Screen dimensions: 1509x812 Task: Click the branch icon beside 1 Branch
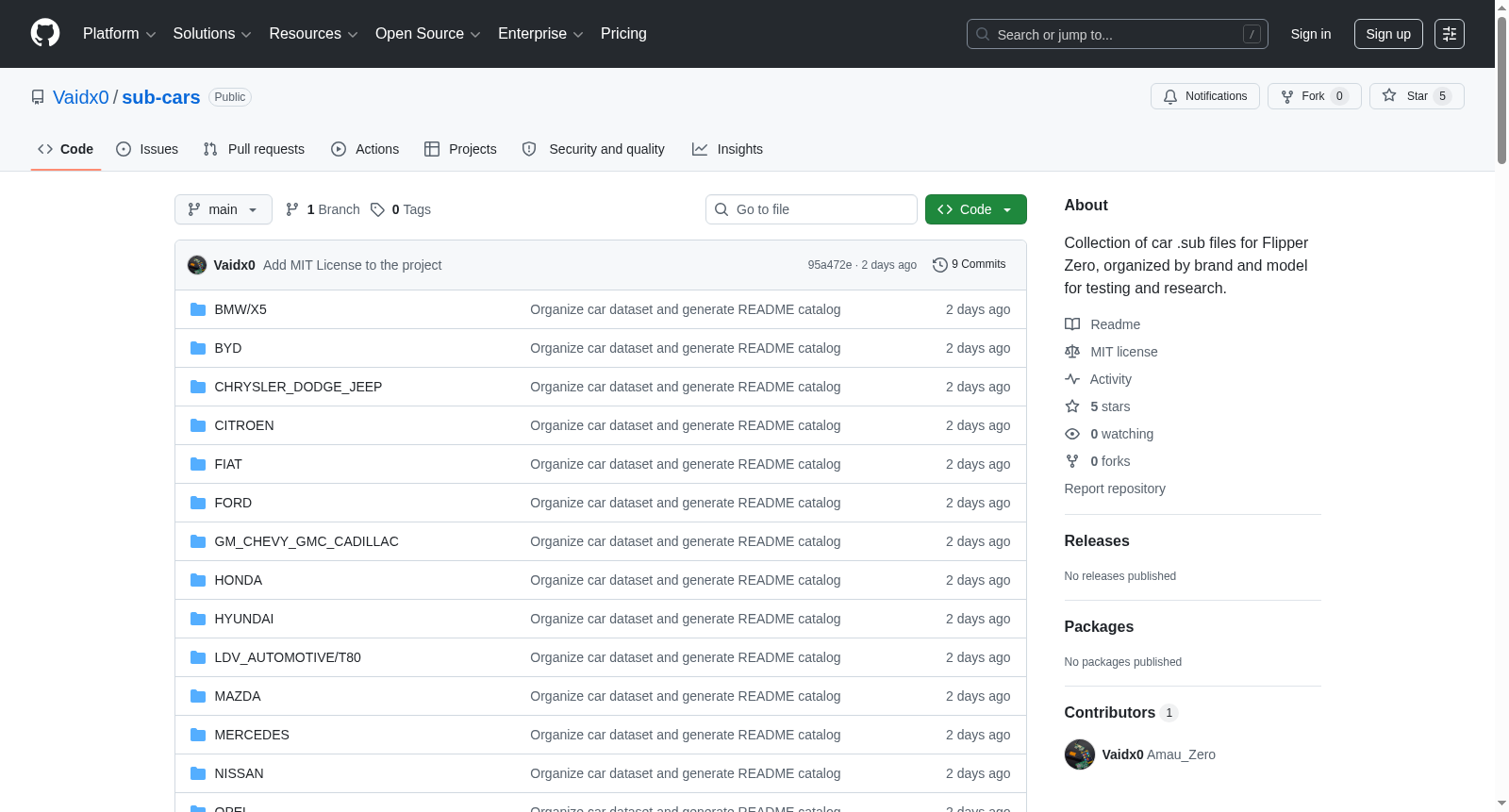(292, 209)
